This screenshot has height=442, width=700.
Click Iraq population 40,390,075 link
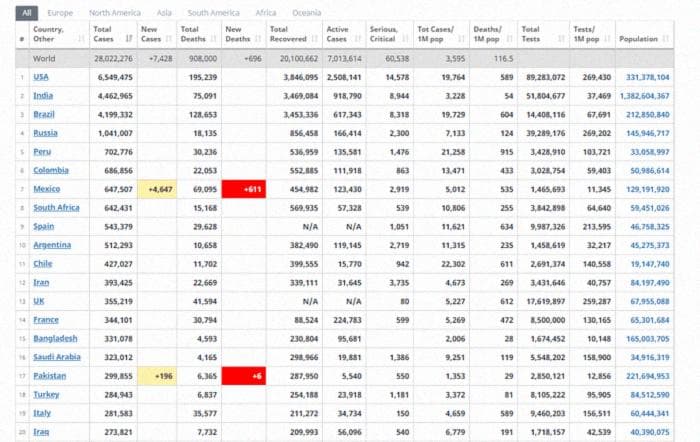[x=650, y=432]
